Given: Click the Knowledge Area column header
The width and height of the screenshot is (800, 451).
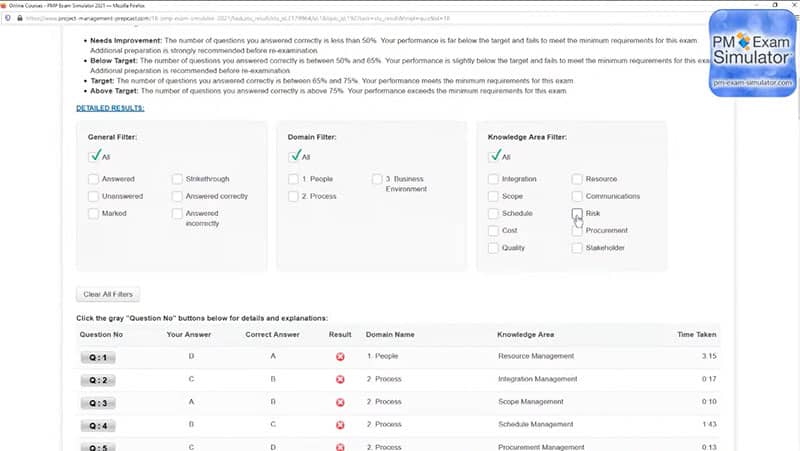Looking at the screenshot, I should (x=526, y=335).
